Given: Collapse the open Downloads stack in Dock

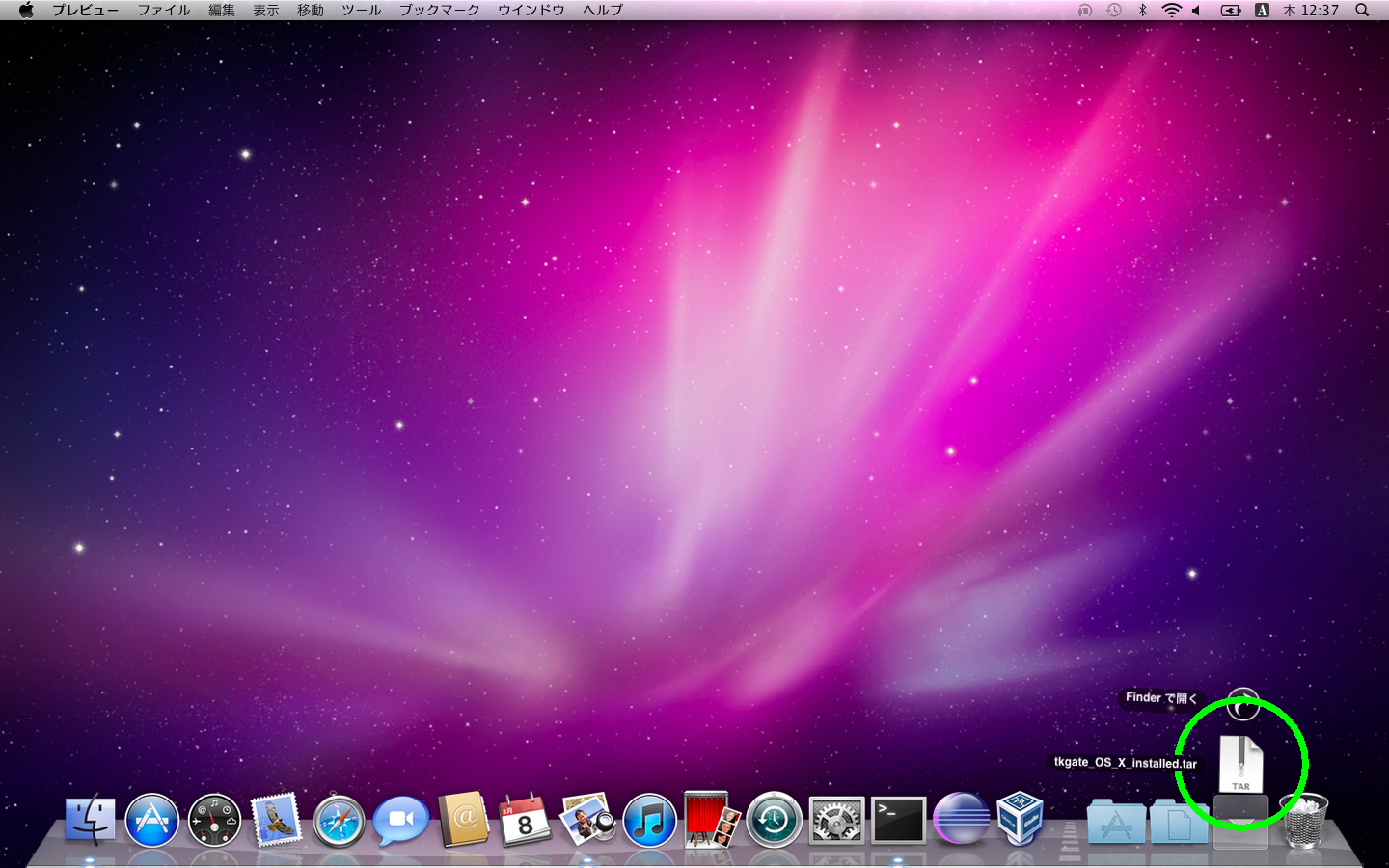Looking at the screenshot, I should pos(1240,822).
